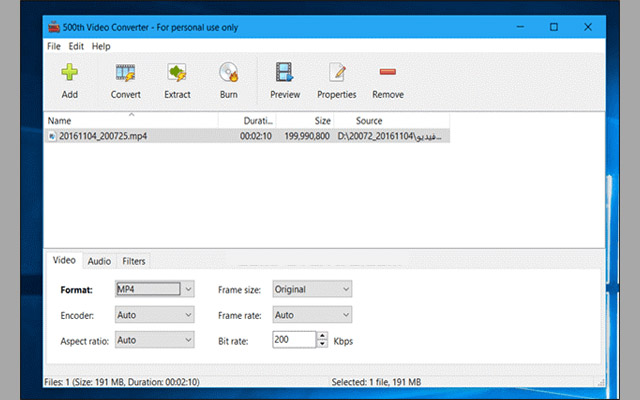Screen dimensions: 640x400
Task: Expand the Aspect ratio dropdown
Action: click(154, 340)
